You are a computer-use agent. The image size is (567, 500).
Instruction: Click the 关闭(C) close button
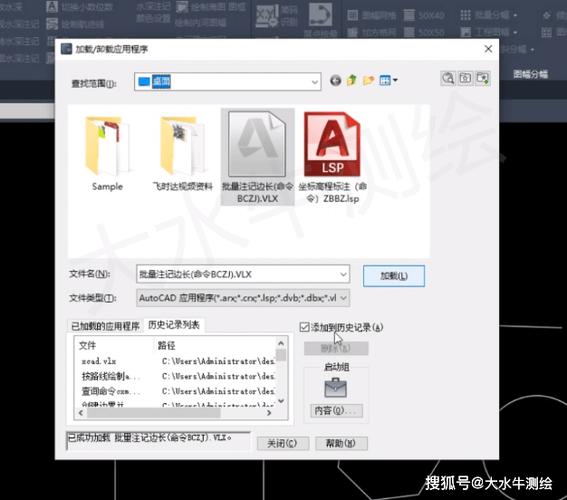[283, 443]
